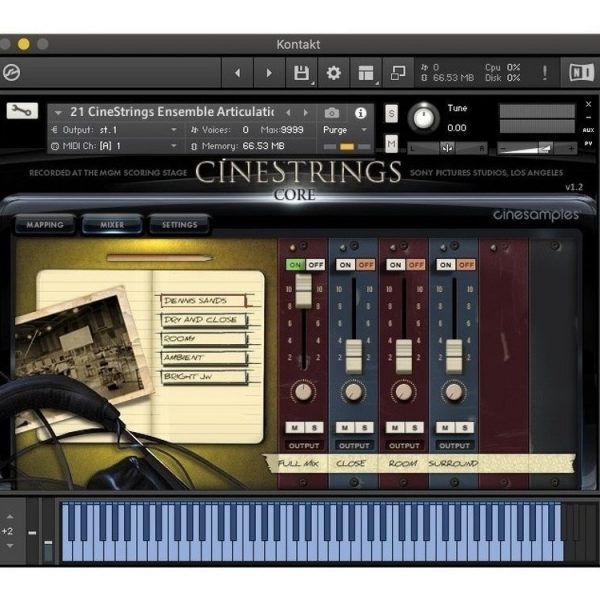Image resolution: width=600 pixels, height=600 pixels.
Task: Solo the Close channel
Action: (x=364, y=427)
